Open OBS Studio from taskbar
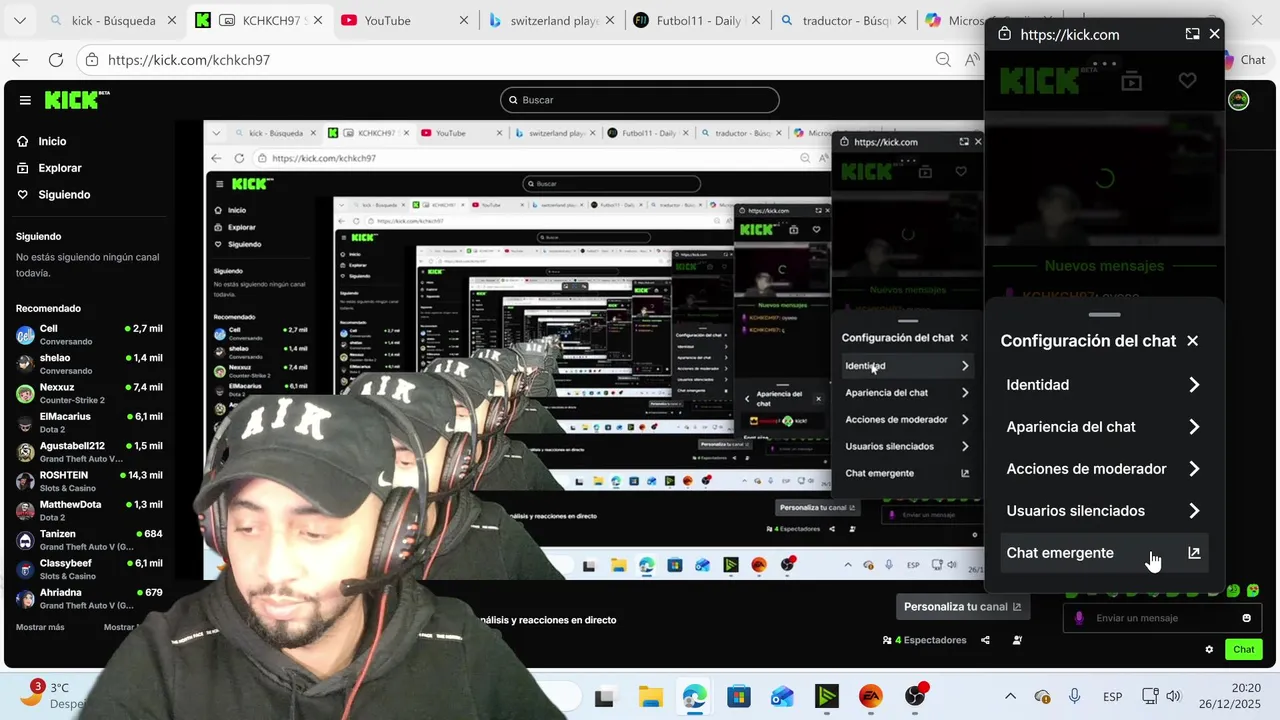This screenshot has width=1280, height=720. [914, 697]
